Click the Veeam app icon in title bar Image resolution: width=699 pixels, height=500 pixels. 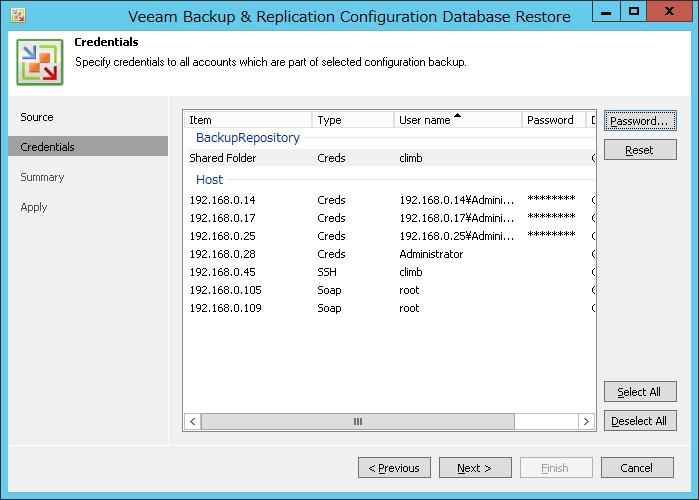[18, 16]
